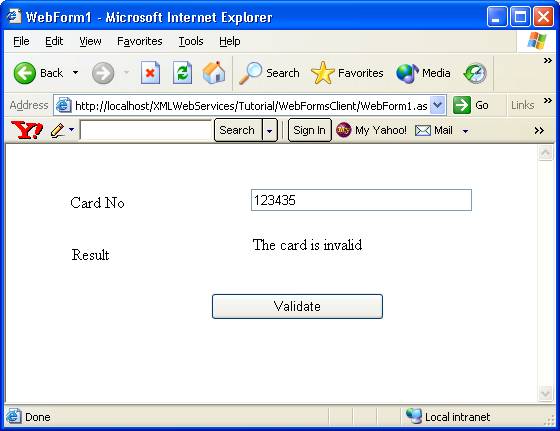
Task: Open the Favorites menu
Action: pos(140,41)
